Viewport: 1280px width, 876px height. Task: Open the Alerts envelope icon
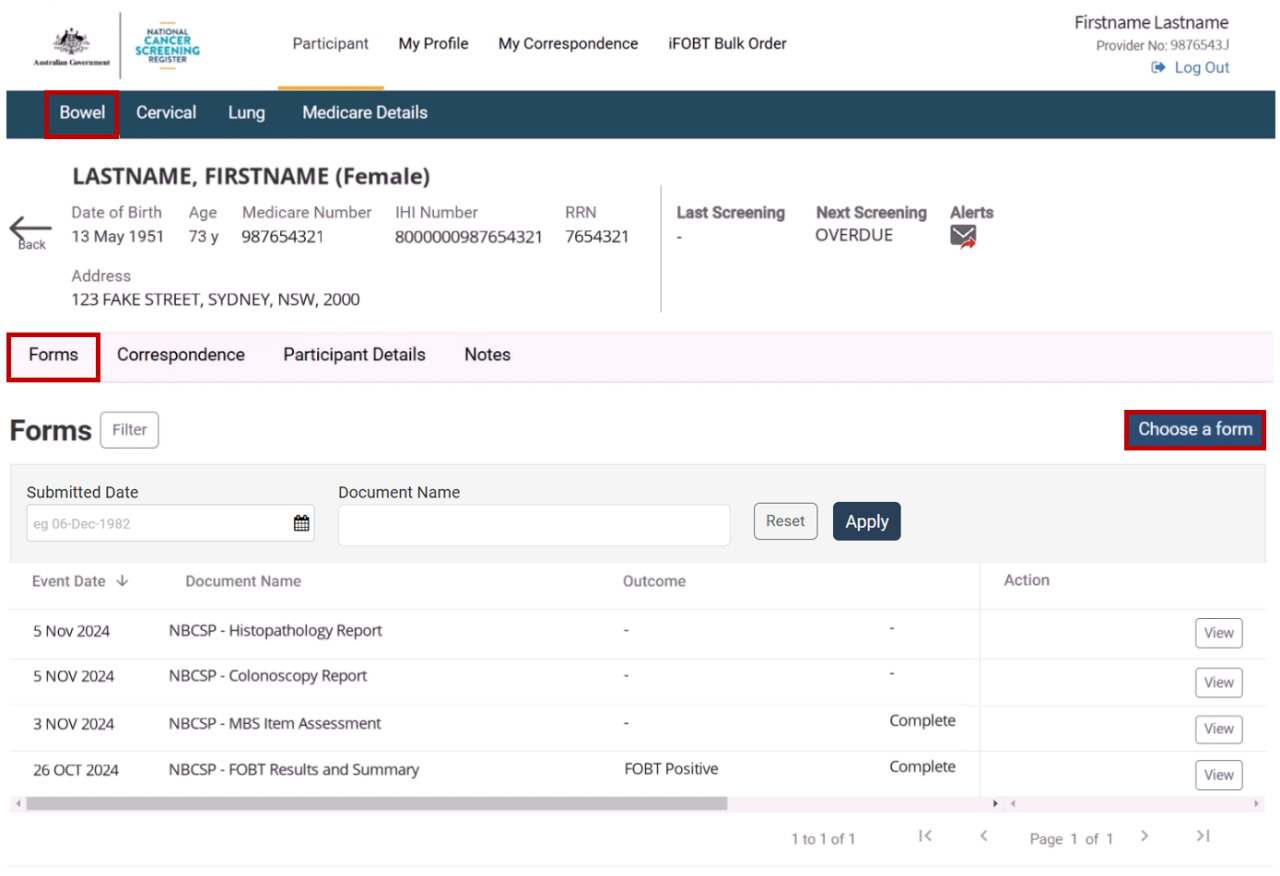(963, 237)
